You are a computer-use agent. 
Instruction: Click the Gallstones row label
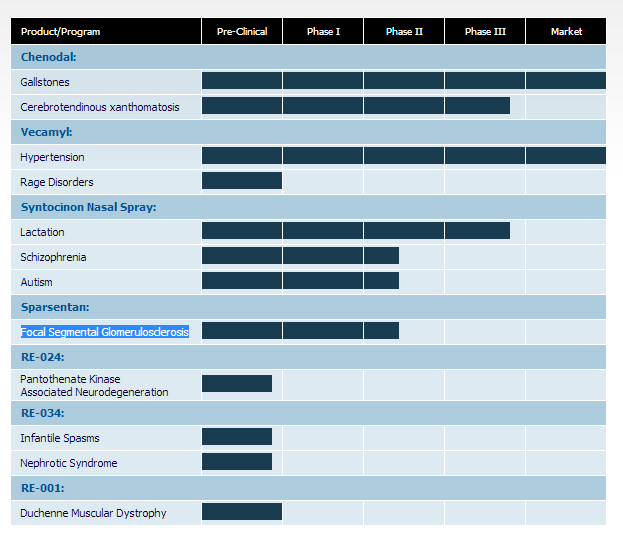[x=45, y=82]
